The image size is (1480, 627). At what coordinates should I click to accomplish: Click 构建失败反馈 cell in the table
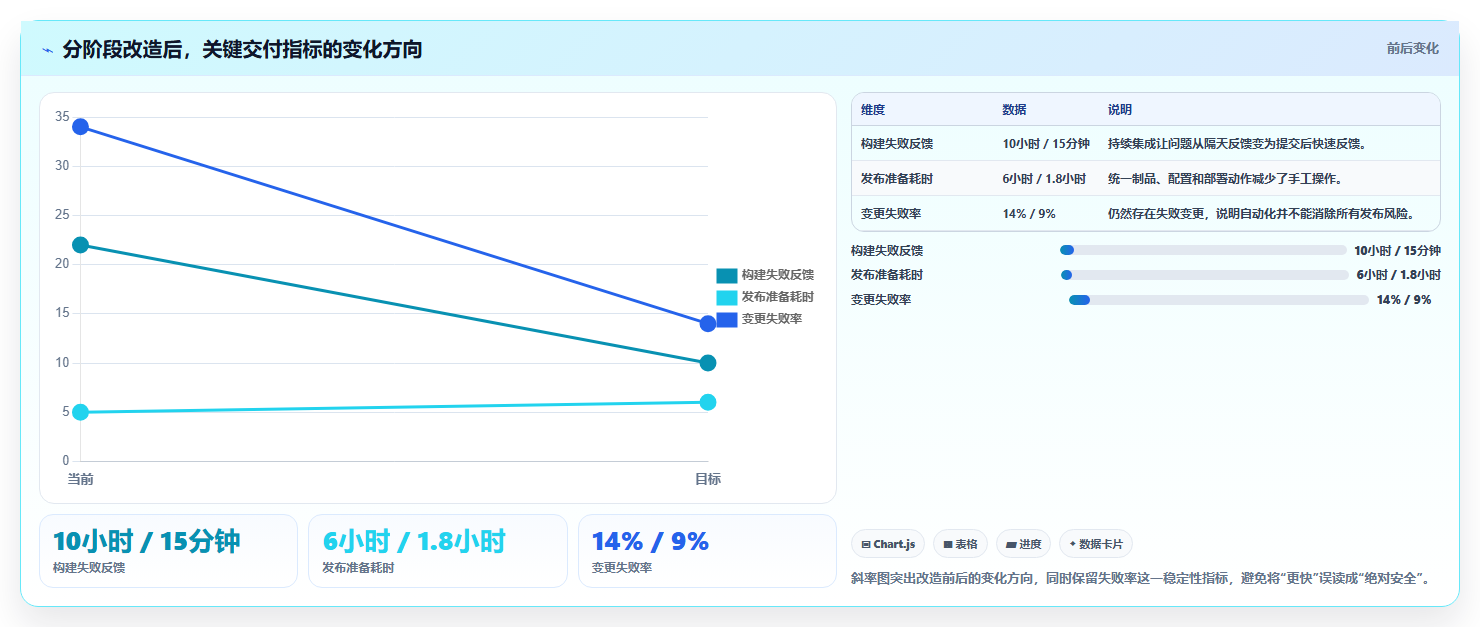(897, 144)
